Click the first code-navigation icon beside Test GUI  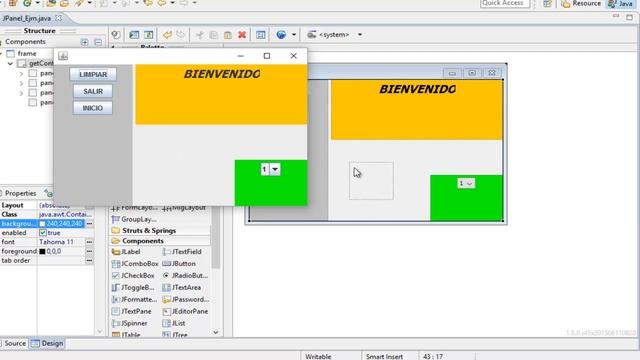[x=134, y=35]
